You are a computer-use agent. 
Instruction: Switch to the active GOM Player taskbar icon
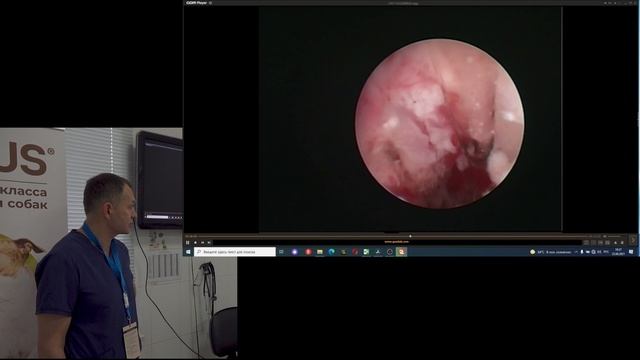pyautogui.click(x=401, y=252)
